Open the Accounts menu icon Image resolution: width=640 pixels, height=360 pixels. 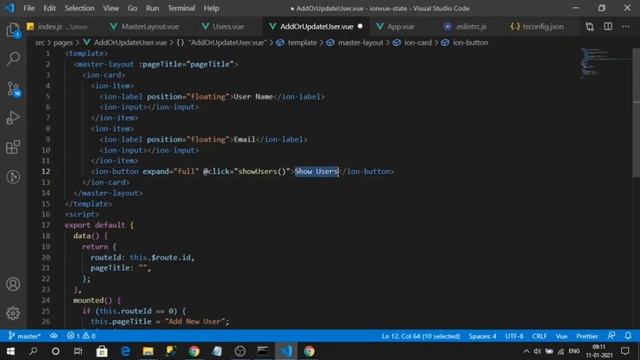(13, 284)
